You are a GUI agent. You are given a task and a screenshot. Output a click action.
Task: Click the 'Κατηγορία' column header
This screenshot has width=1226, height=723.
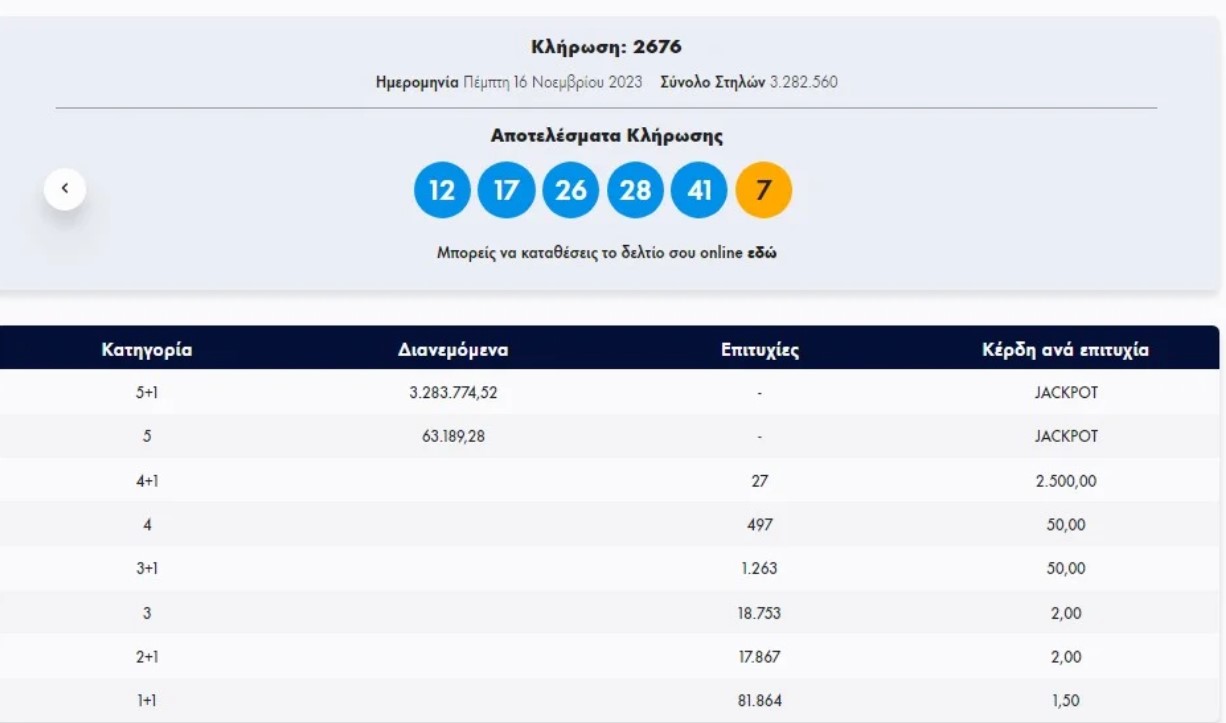(x=147, y=350)
